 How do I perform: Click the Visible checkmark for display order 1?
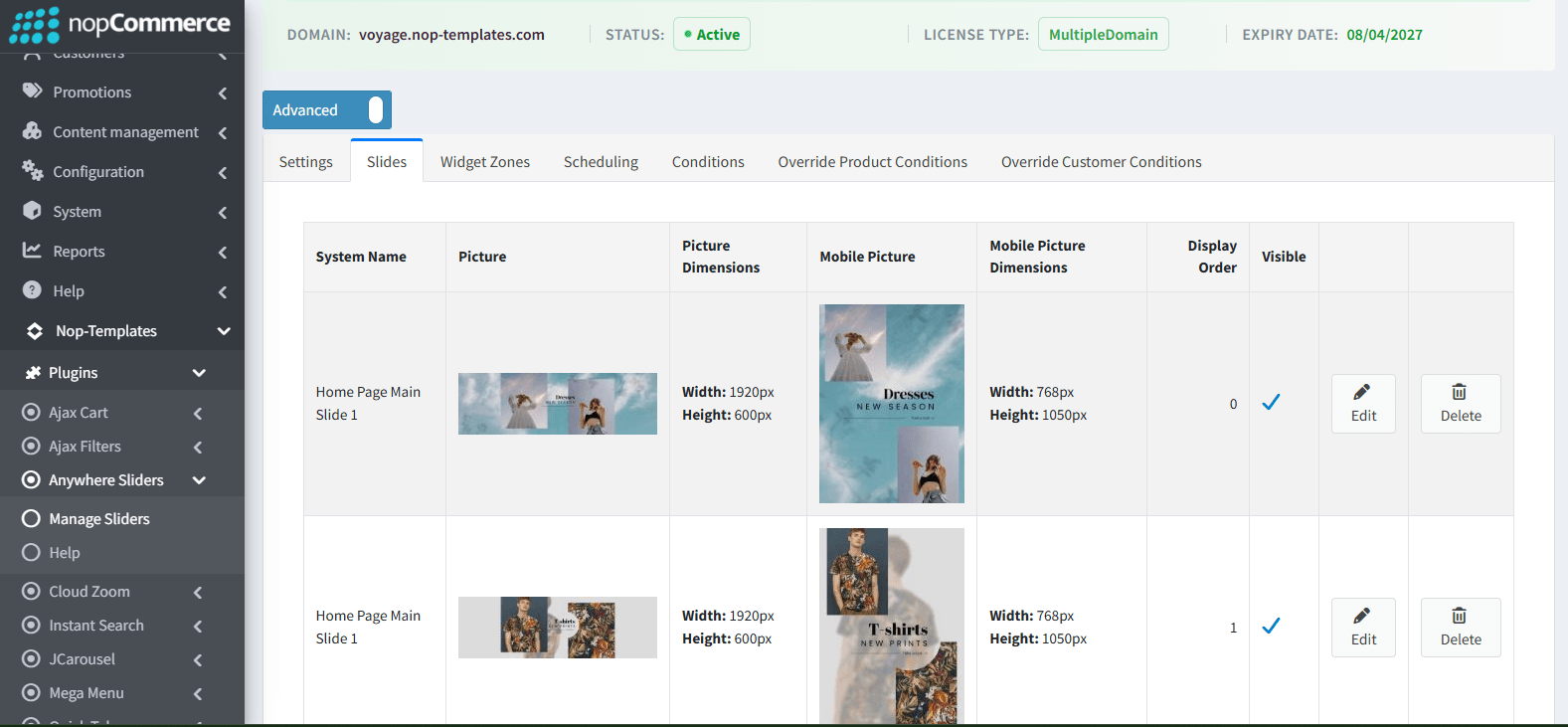pos(1271,627)
